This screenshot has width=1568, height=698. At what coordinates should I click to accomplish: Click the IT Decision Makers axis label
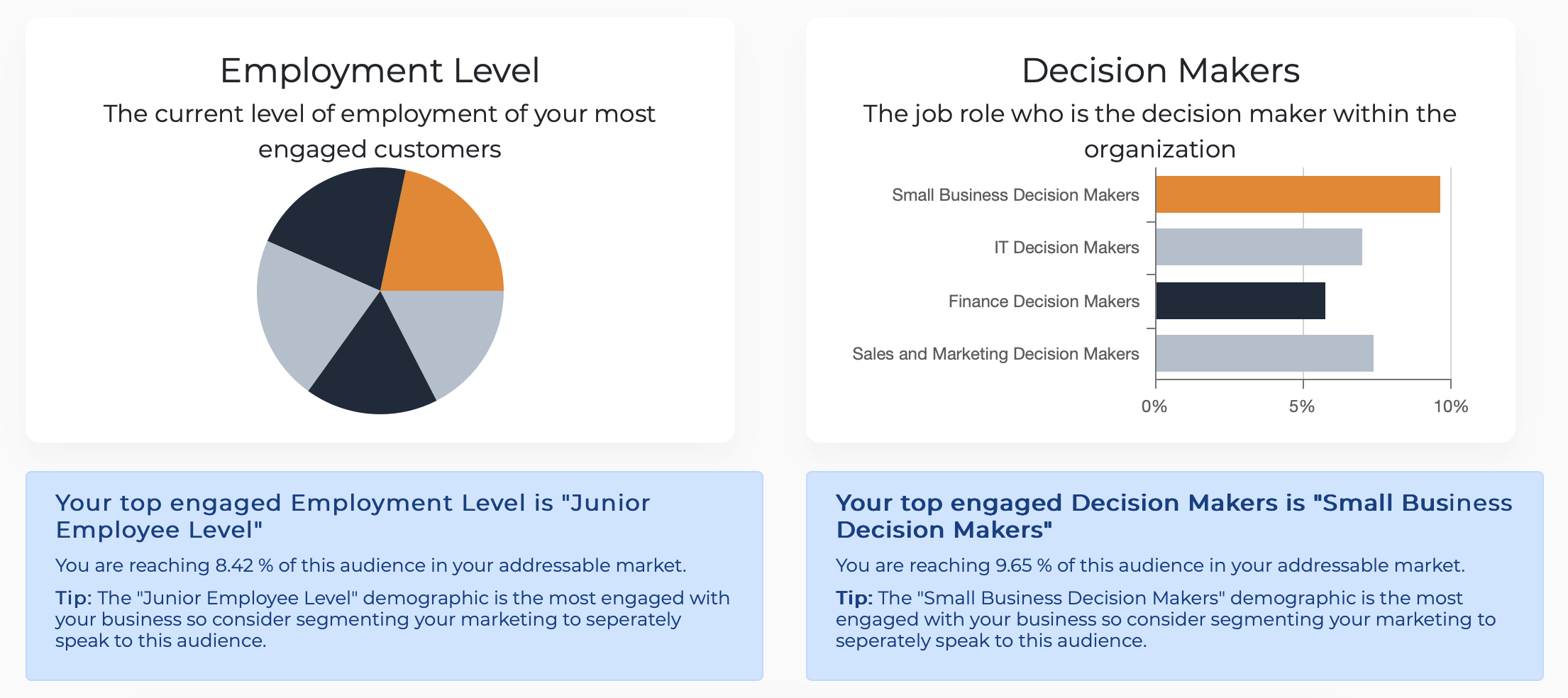(x=1066, y=248)
